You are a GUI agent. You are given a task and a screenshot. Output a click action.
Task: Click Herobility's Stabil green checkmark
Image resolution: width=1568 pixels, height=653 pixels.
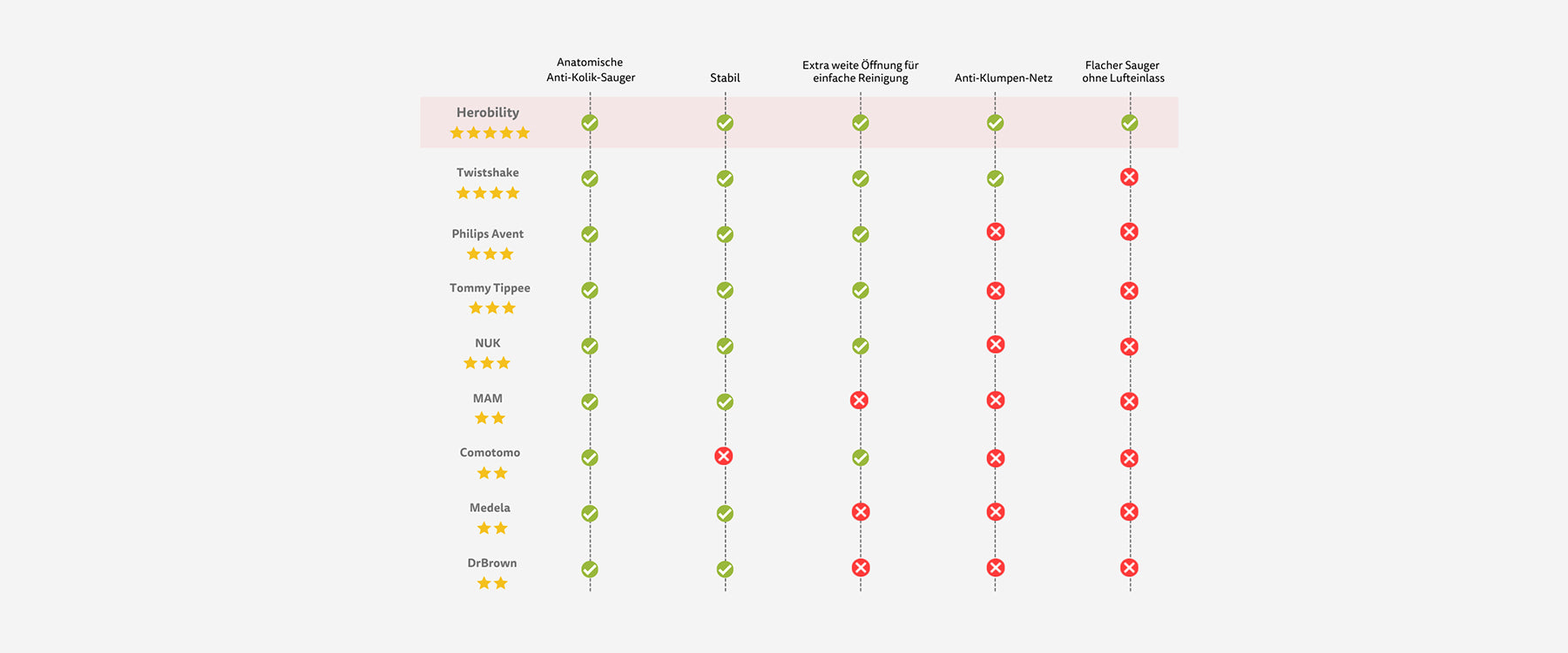coord(725,123)
